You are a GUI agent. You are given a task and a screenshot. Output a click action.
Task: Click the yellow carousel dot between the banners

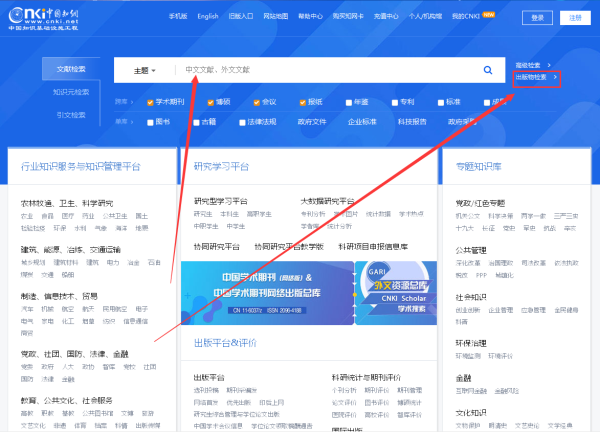(x=355, y=295)
